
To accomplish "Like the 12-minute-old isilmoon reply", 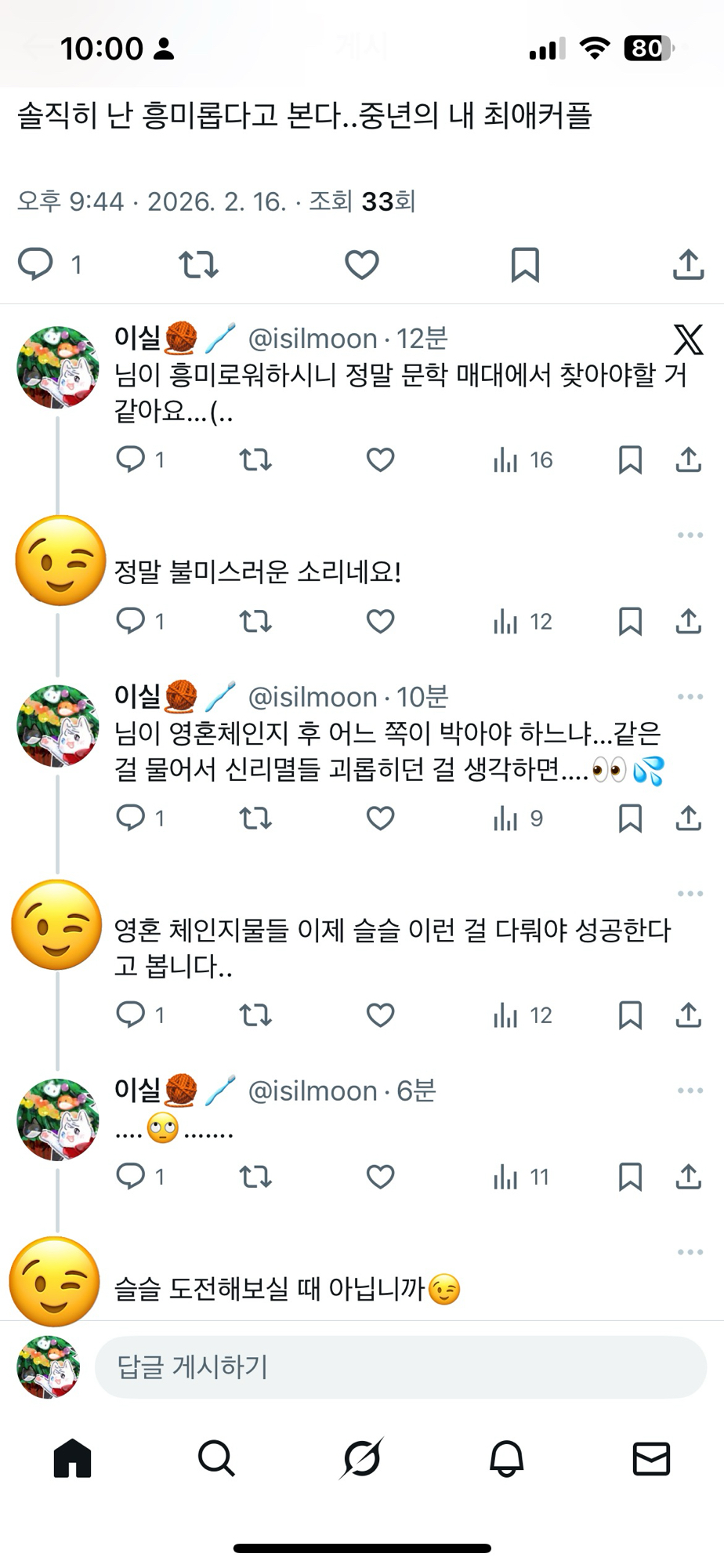I will pos(380,459).
